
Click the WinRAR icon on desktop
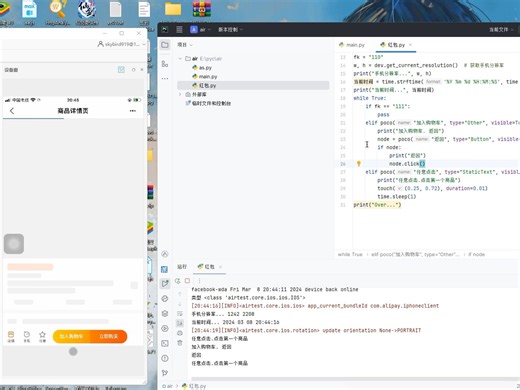[202, 9]
